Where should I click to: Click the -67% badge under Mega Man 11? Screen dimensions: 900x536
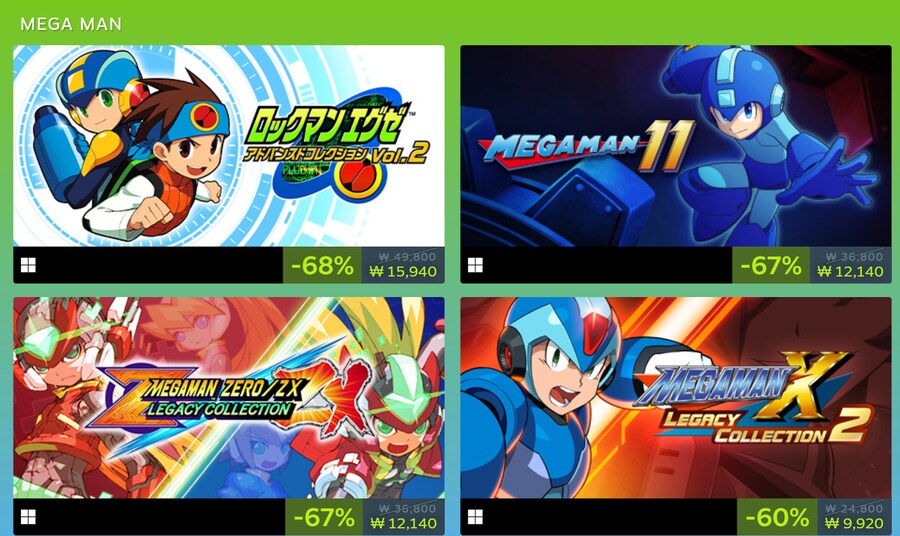[x=771, y=265]
